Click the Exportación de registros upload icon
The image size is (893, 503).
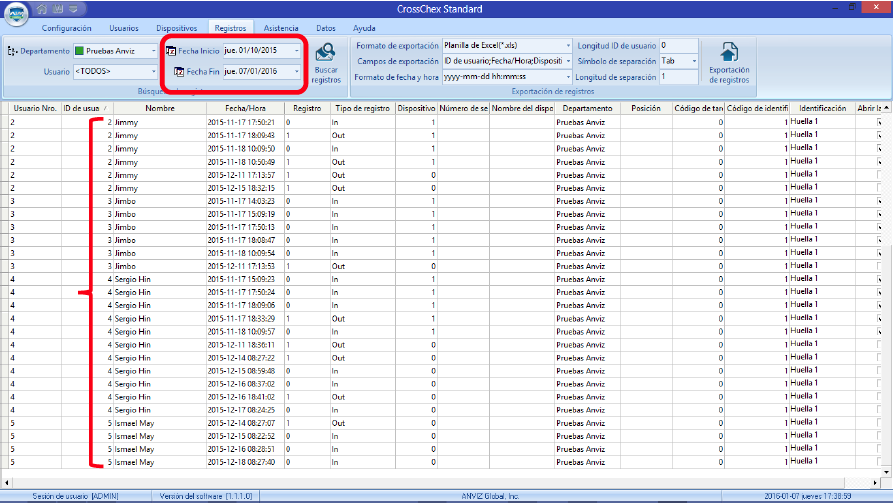[x=729, y=52]
